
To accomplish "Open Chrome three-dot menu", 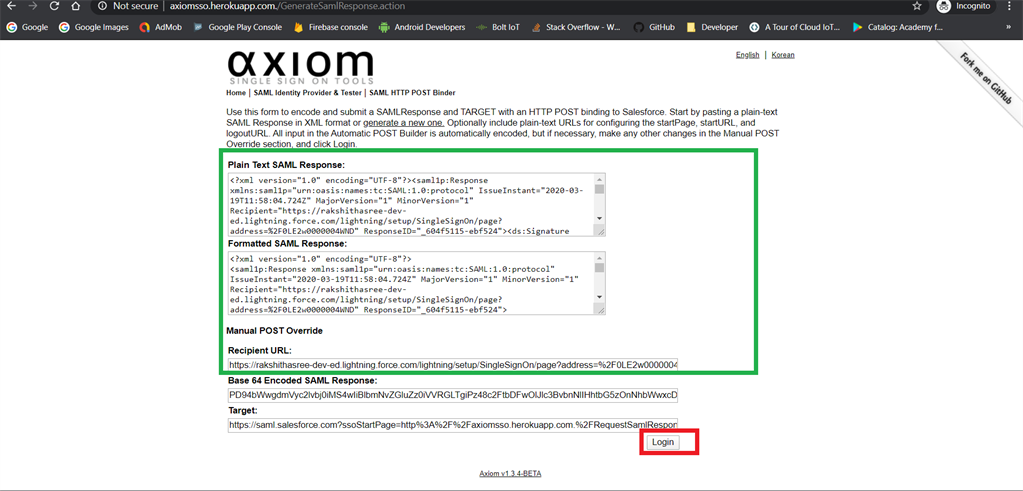I will pos(1009,6).
